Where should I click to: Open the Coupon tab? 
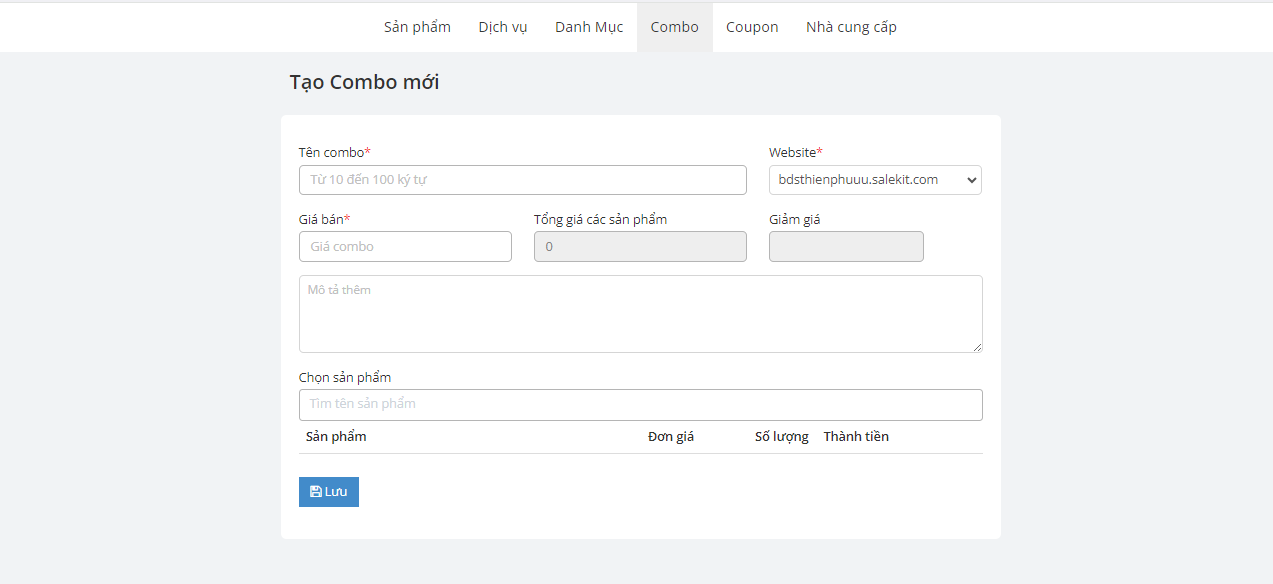pos(752,27)
